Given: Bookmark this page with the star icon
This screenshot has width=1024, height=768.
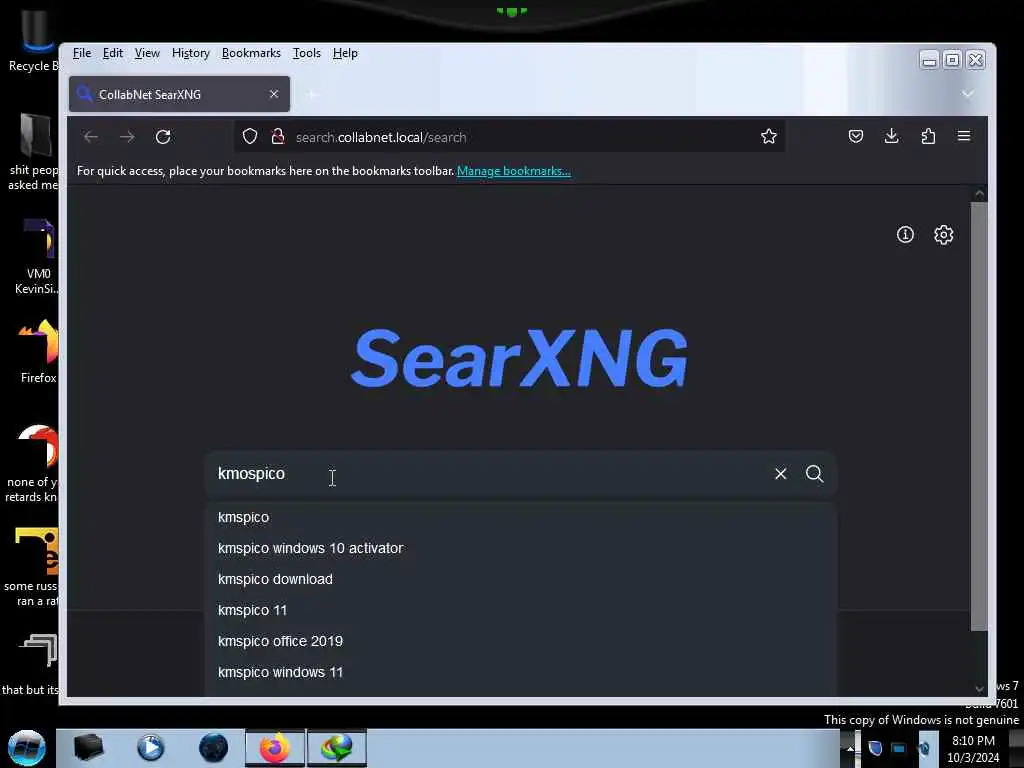Looking at the screenshot, I should pyautogui.click(x=769, y=136).
